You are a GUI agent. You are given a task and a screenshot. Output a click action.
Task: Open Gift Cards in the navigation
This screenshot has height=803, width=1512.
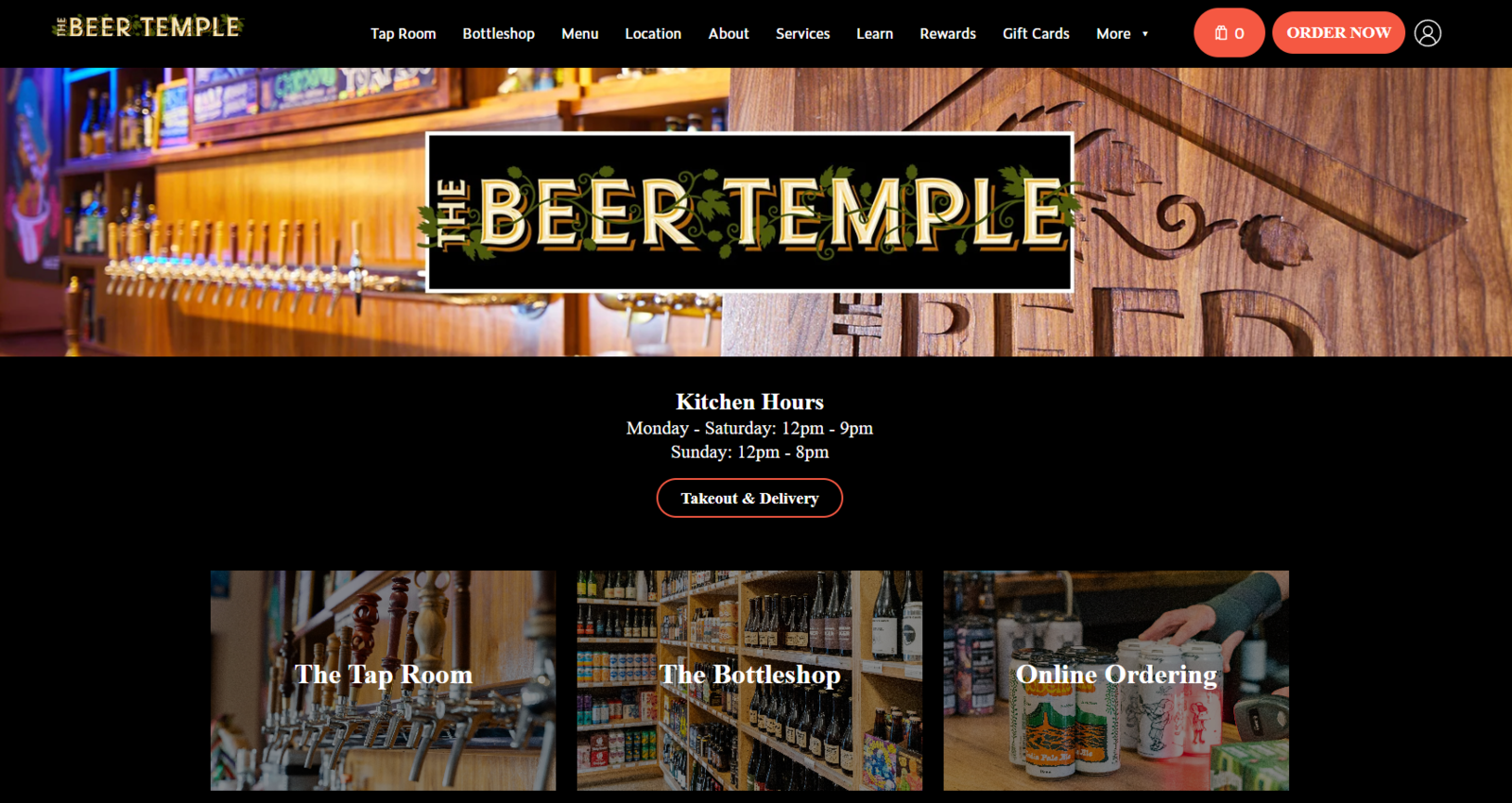tap(1036, 34)
